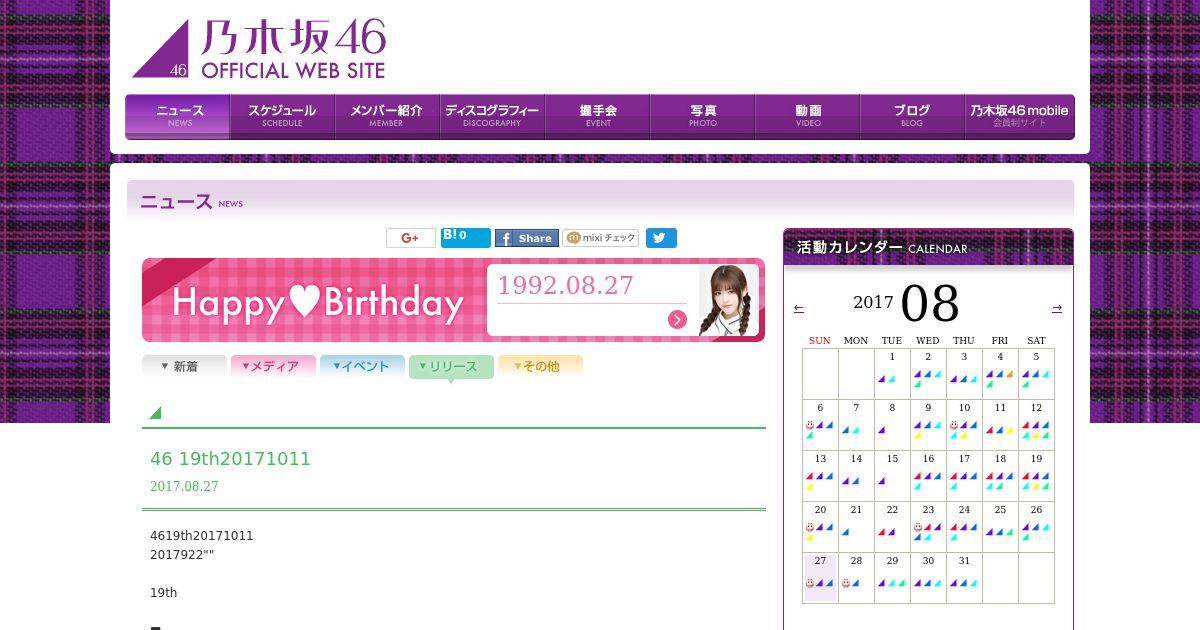1200x630 pixels.
Task: Click the Hatena bookmark B! button
Action: pyautogui.click(x=465, y=238)
